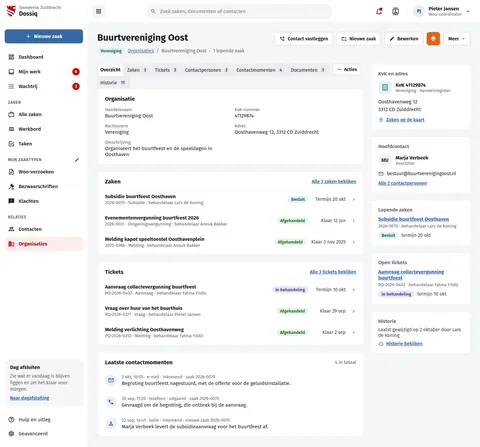The height and width of the screenshot is (447, 480).
Task: Open Alle 3 zaken bekijken link
Action: 334,182
